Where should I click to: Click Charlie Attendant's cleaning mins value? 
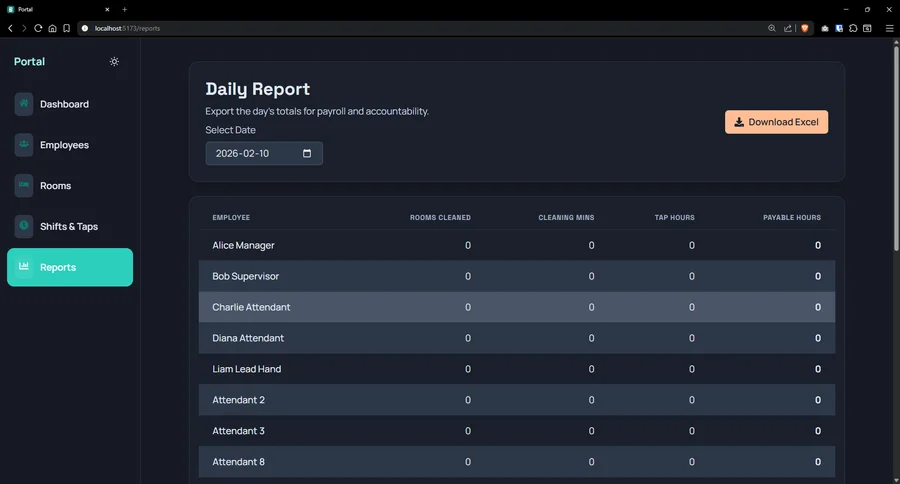click(x=591, y=307)
